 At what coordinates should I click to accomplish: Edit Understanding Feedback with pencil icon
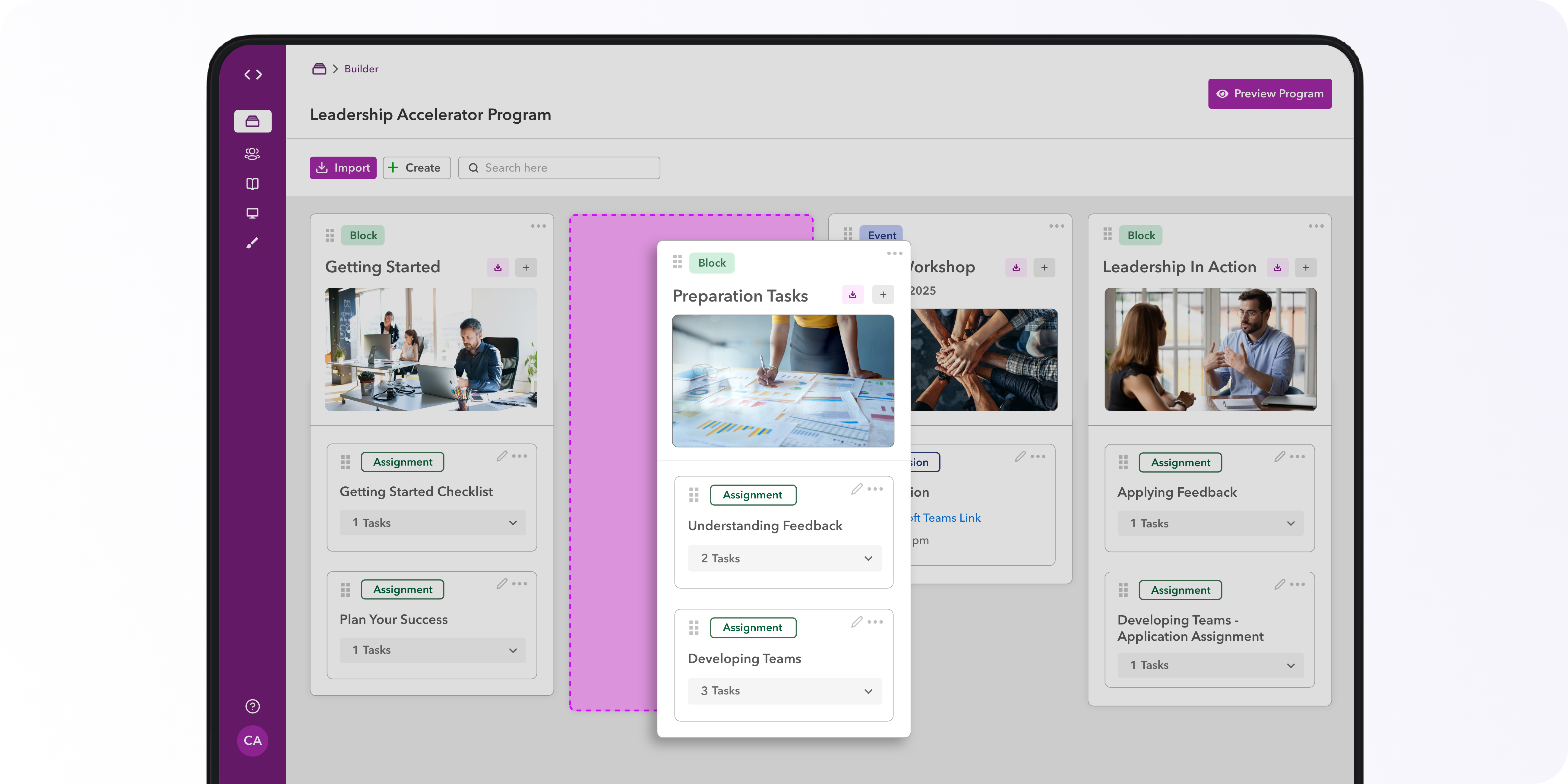point(857,489)
